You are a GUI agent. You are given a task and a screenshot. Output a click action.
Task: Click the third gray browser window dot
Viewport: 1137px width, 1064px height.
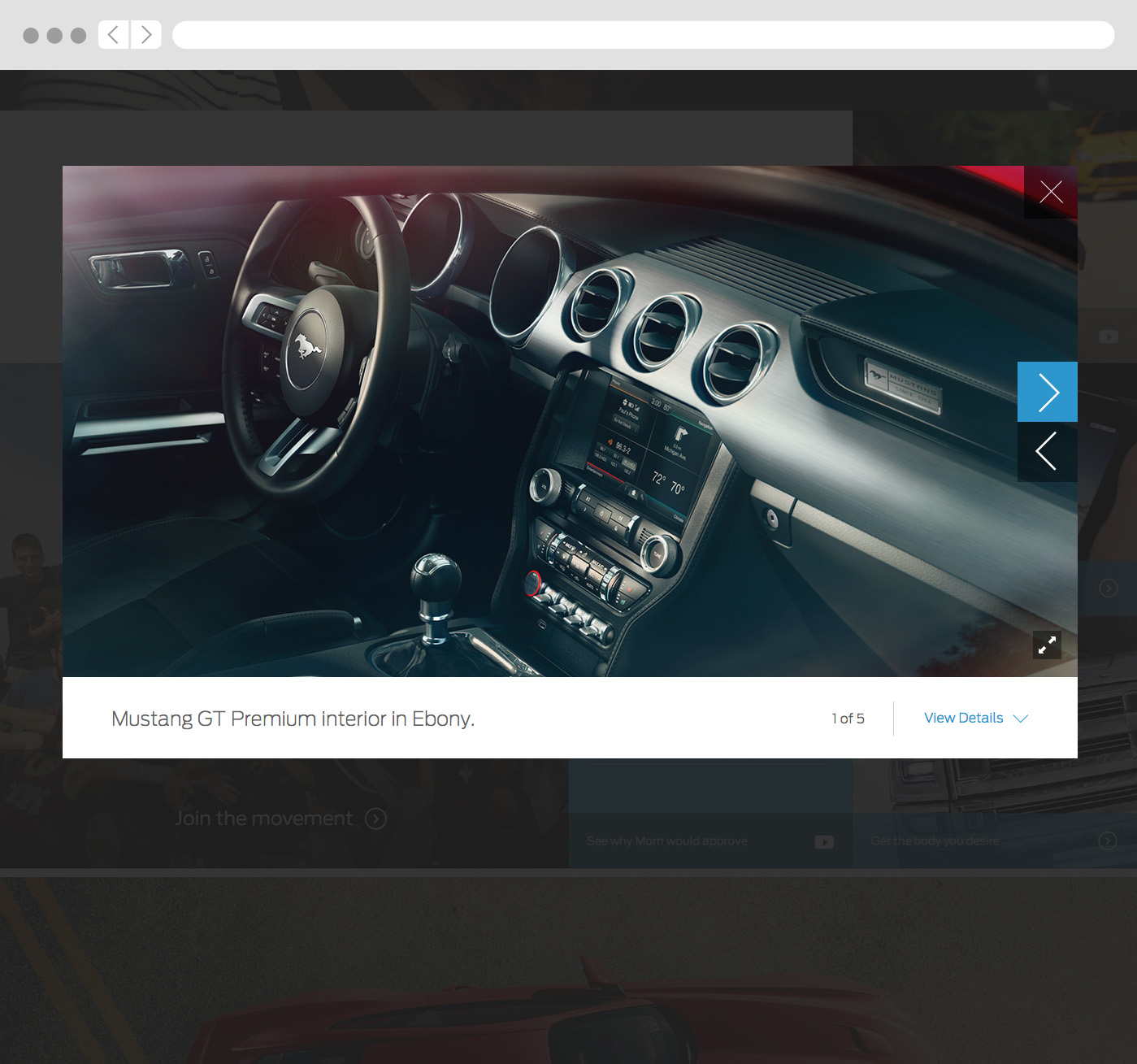(x=78, y=36)
